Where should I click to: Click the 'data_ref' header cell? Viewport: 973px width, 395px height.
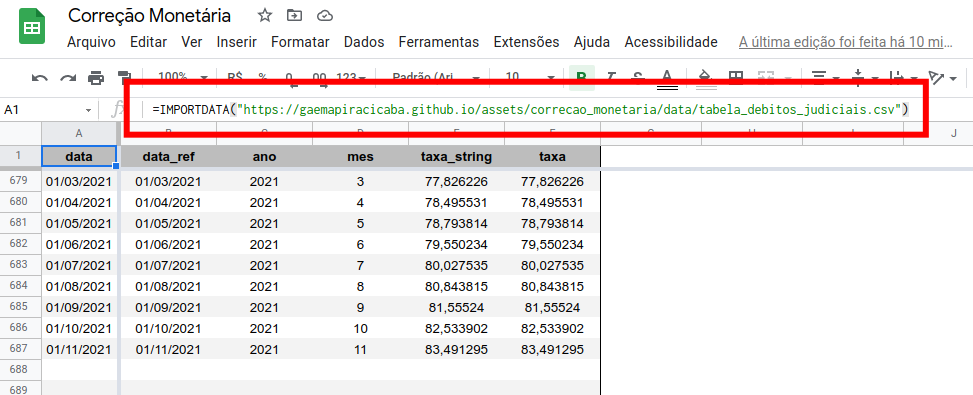coord(168,156)
